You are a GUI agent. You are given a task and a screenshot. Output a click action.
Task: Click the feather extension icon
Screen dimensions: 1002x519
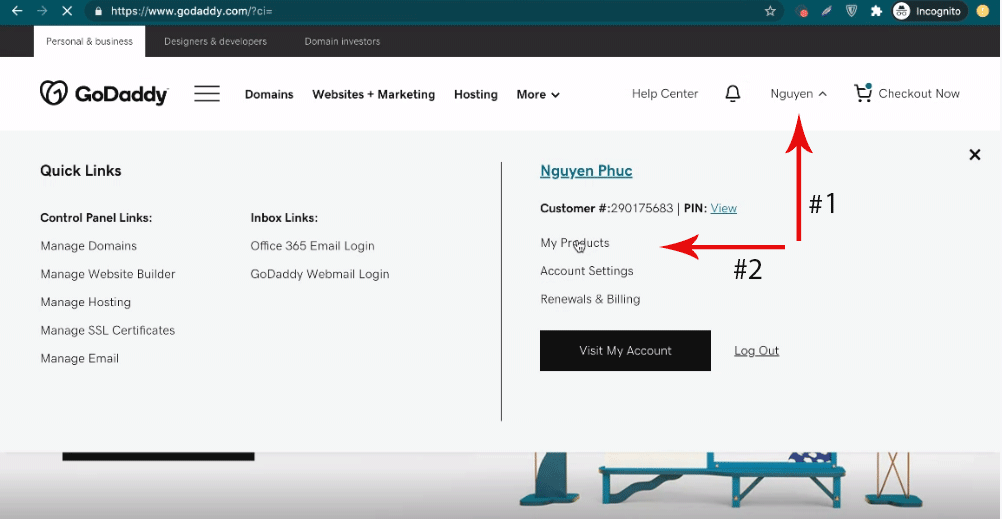(826, 11)
